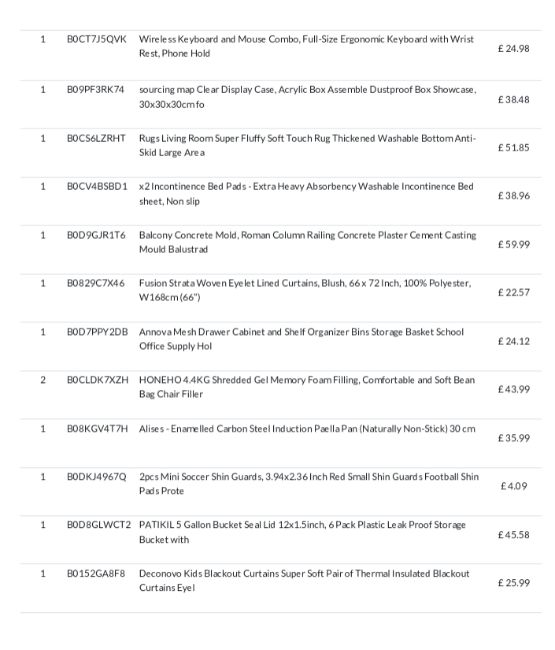Select Balcony Concrete Mold description text

[x=308, y=242]
